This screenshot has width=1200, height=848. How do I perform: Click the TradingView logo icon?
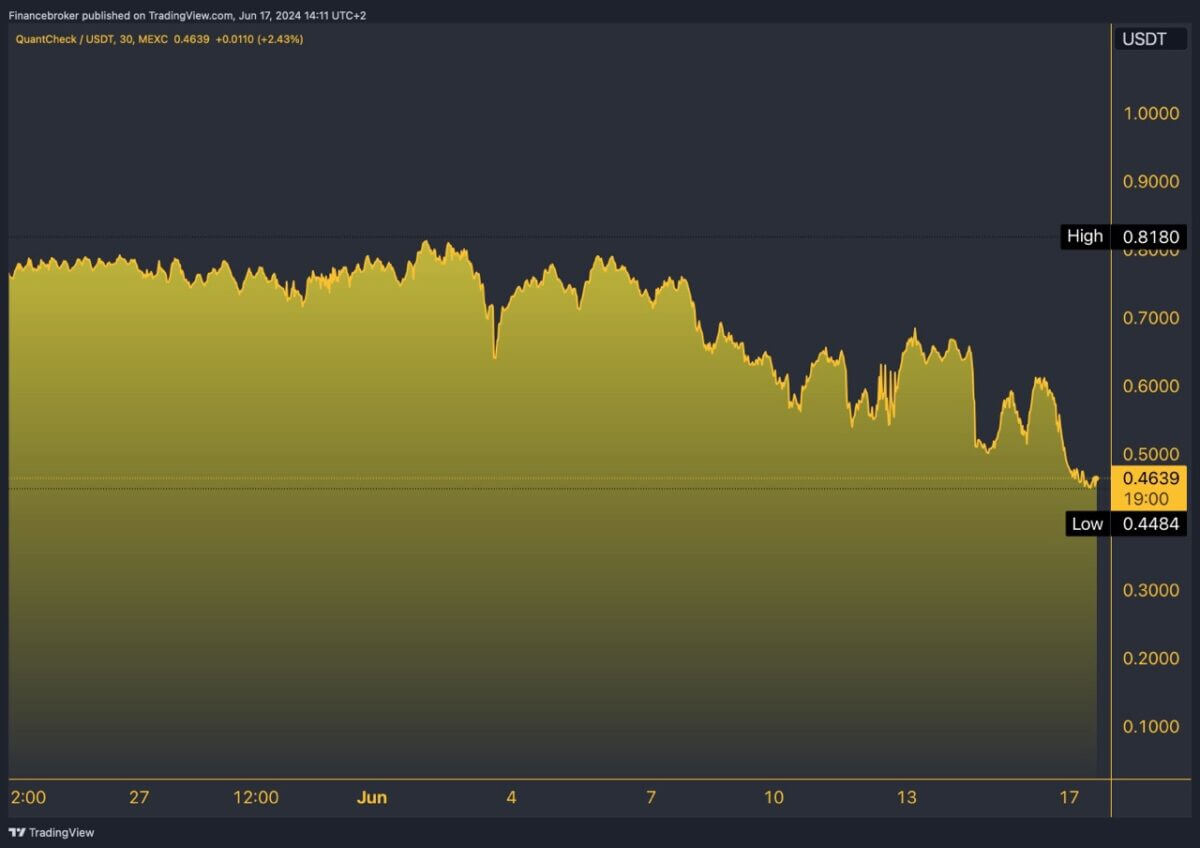point(17,832)
